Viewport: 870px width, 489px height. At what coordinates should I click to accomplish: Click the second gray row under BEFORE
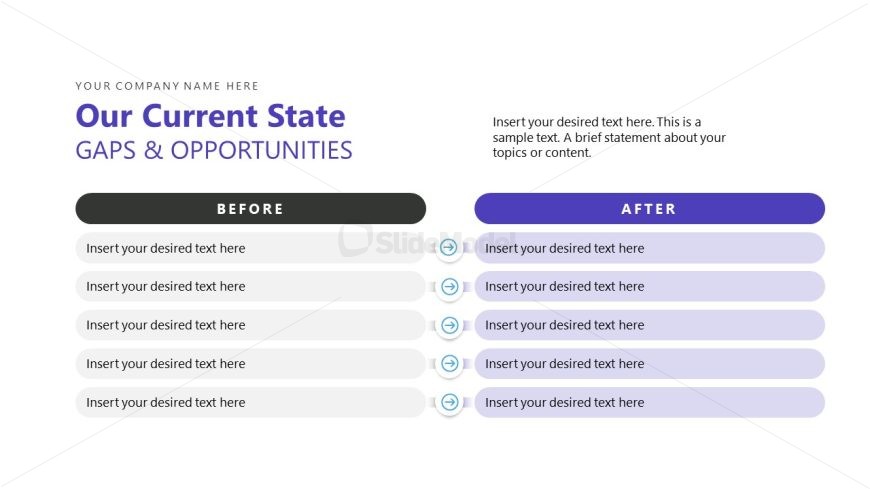[250, 287]
